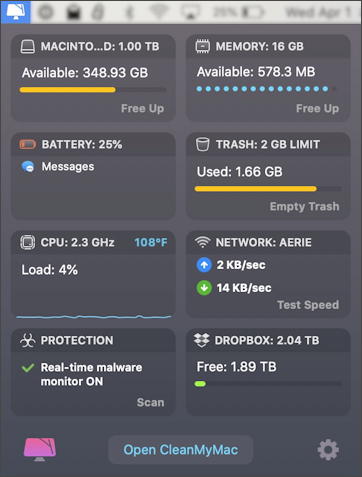Click Open CleanMyMac button
The width and height of the screenshot is (362, 477).
[x=181, y=450]
